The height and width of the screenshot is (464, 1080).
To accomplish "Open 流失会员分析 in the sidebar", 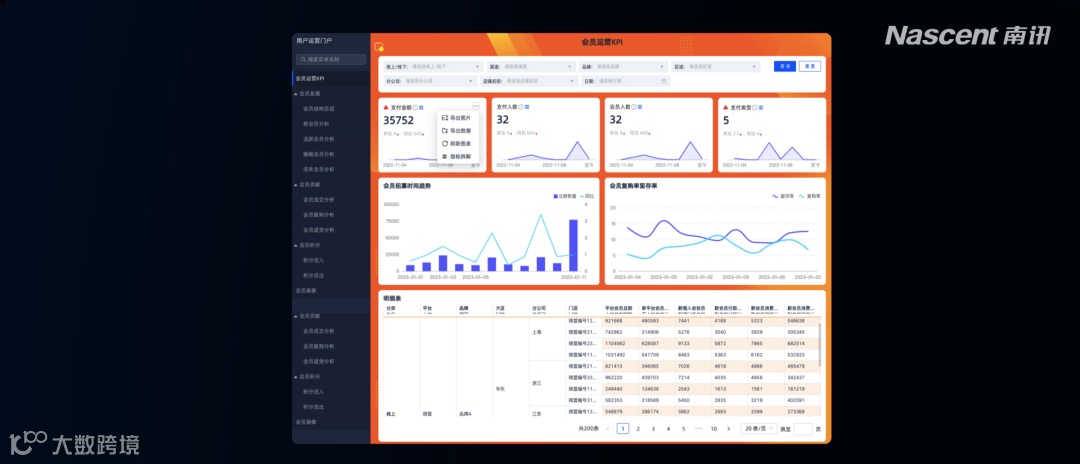I will coord(319,169).
